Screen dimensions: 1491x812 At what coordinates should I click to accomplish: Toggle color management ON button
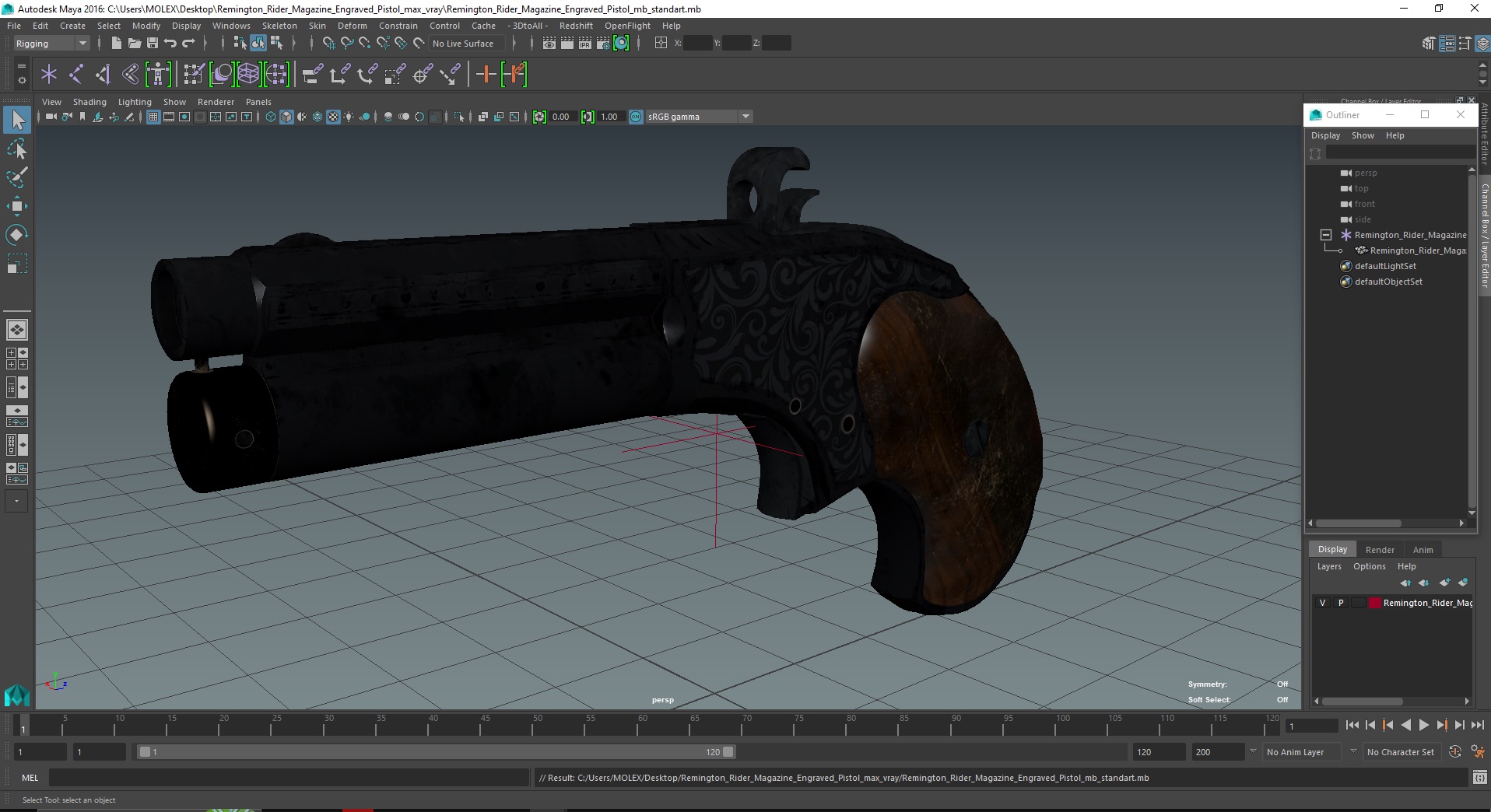pos(636,117)
